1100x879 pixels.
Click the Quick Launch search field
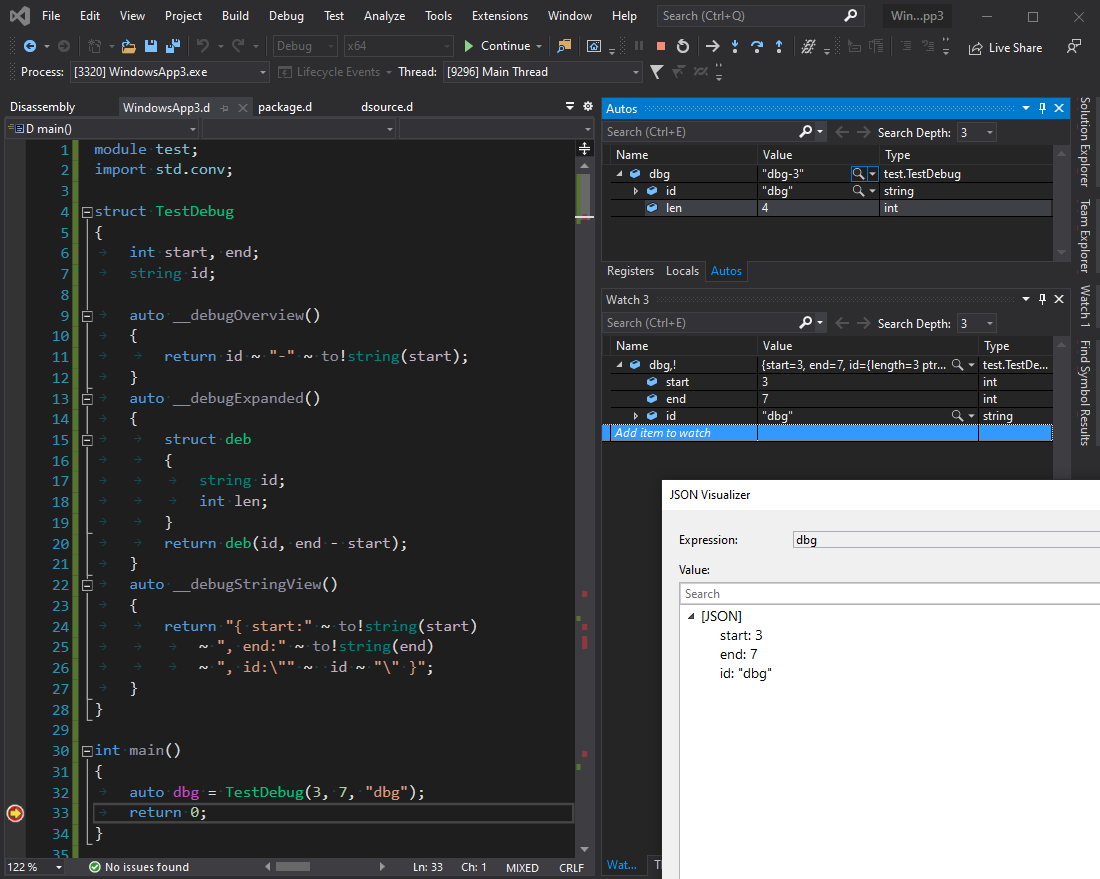[x=760, y=15]
